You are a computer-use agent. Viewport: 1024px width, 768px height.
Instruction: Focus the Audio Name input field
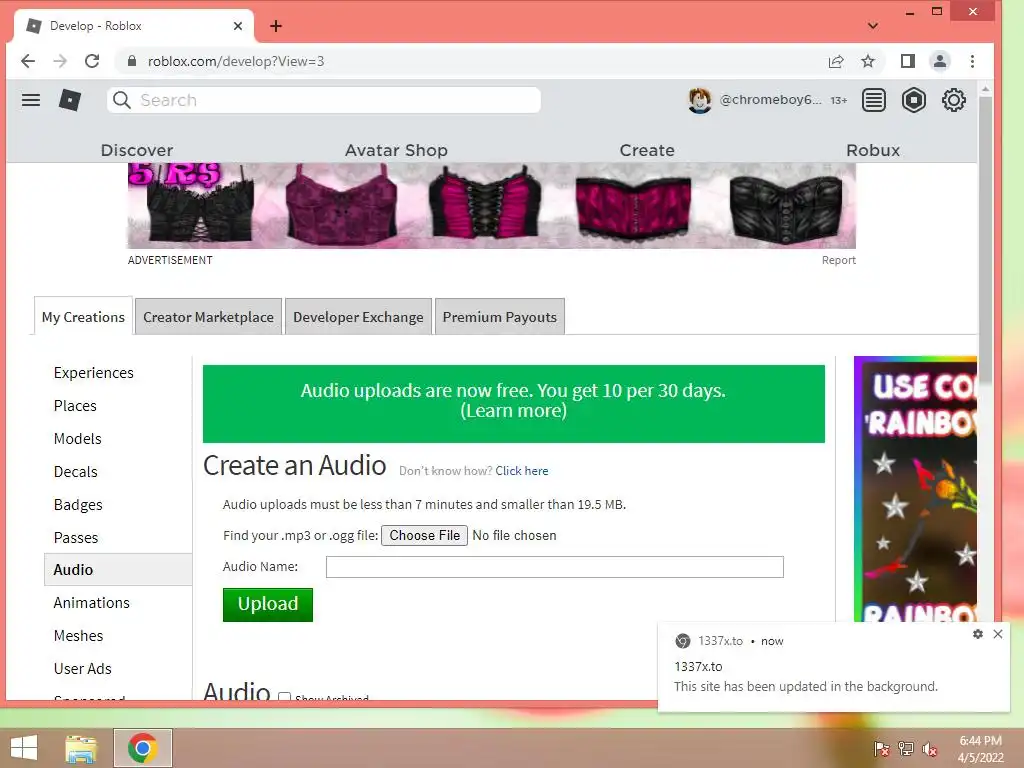(554, 567)
